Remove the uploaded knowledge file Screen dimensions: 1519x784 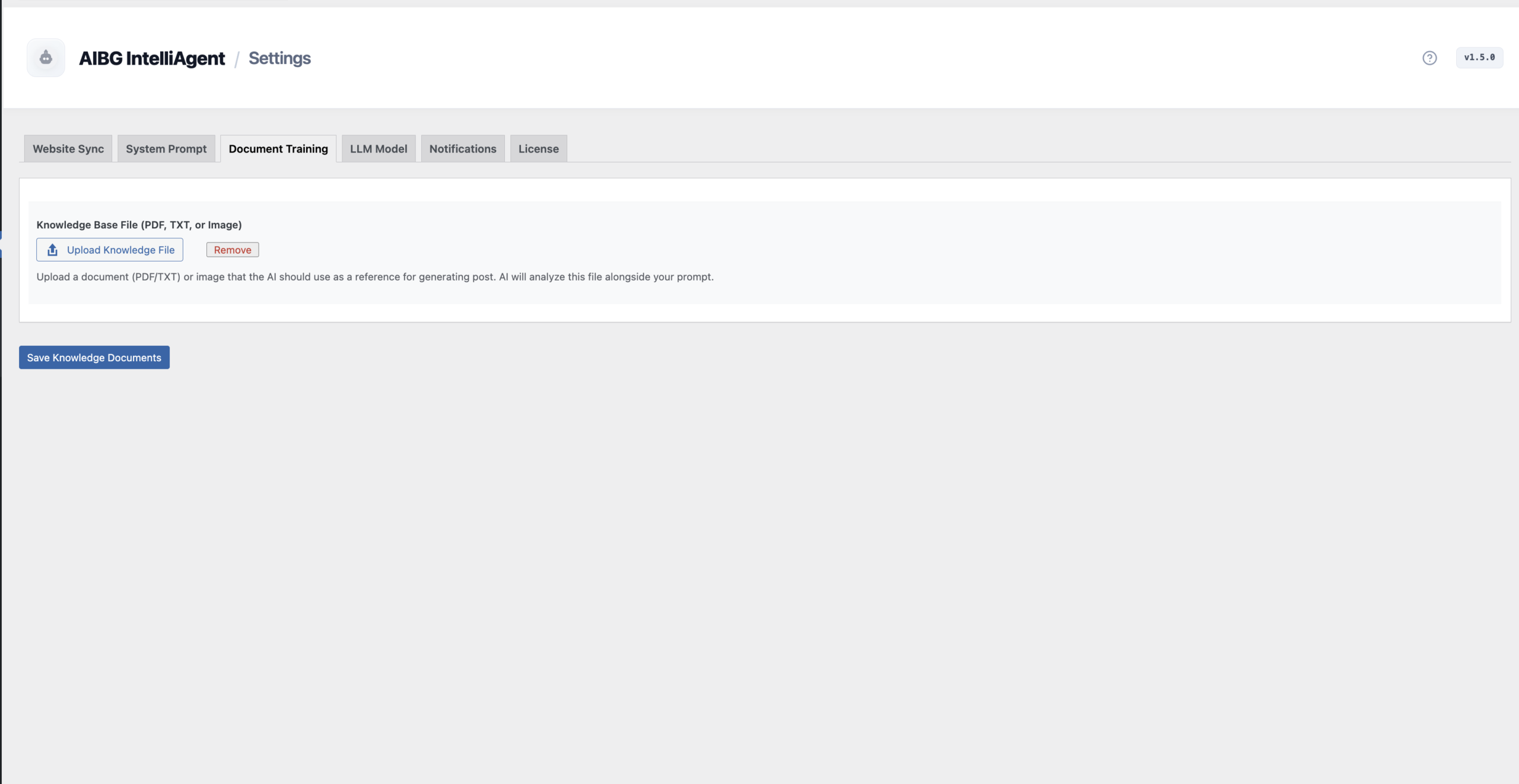(232, 250)
